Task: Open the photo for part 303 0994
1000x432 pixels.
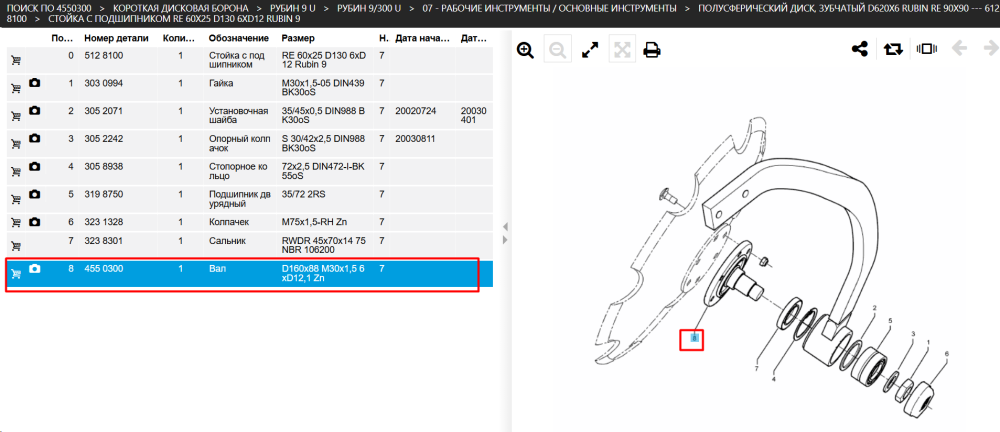Action: [x=35, y=83]
